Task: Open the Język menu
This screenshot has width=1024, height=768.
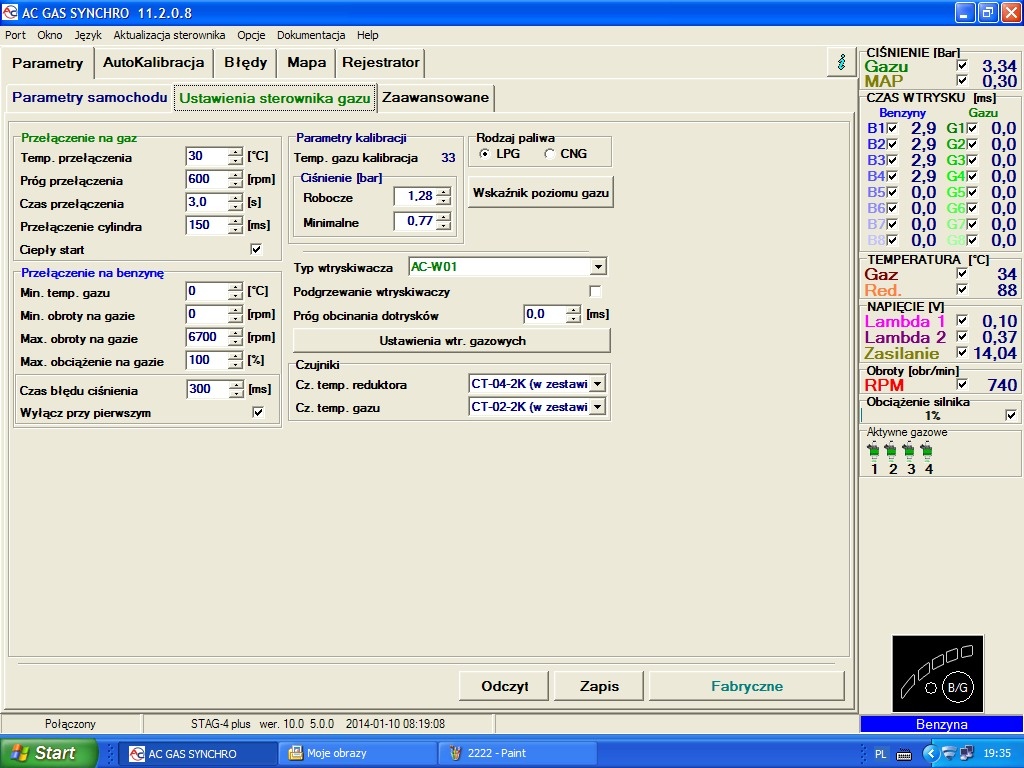Action: [x=88, y=35]
